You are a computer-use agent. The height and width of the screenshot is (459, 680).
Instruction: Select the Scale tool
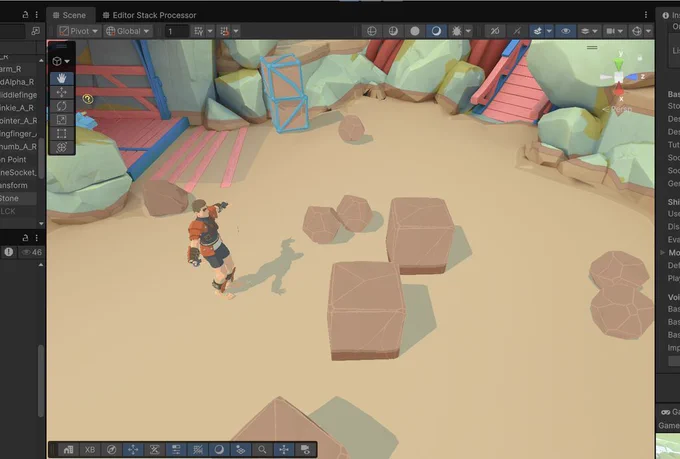coord(62,120)
